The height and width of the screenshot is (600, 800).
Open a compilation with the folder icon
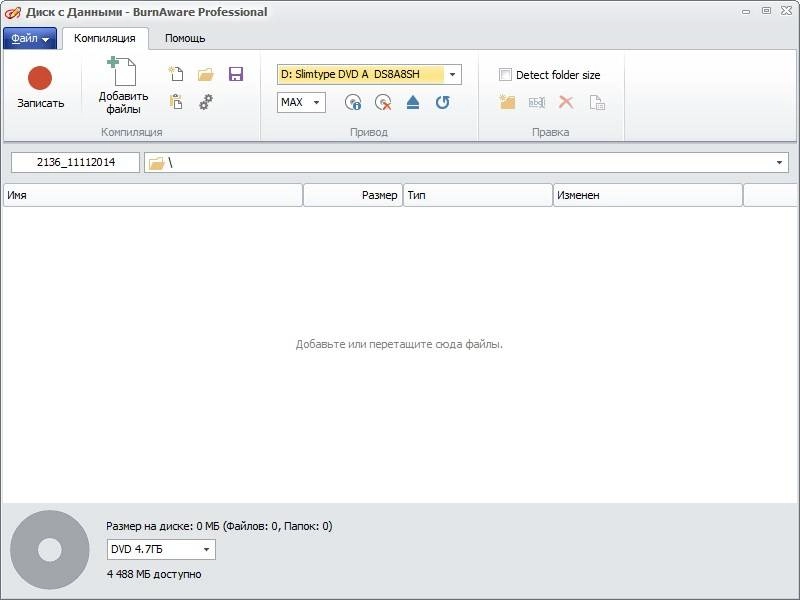(x=206, y=74)
